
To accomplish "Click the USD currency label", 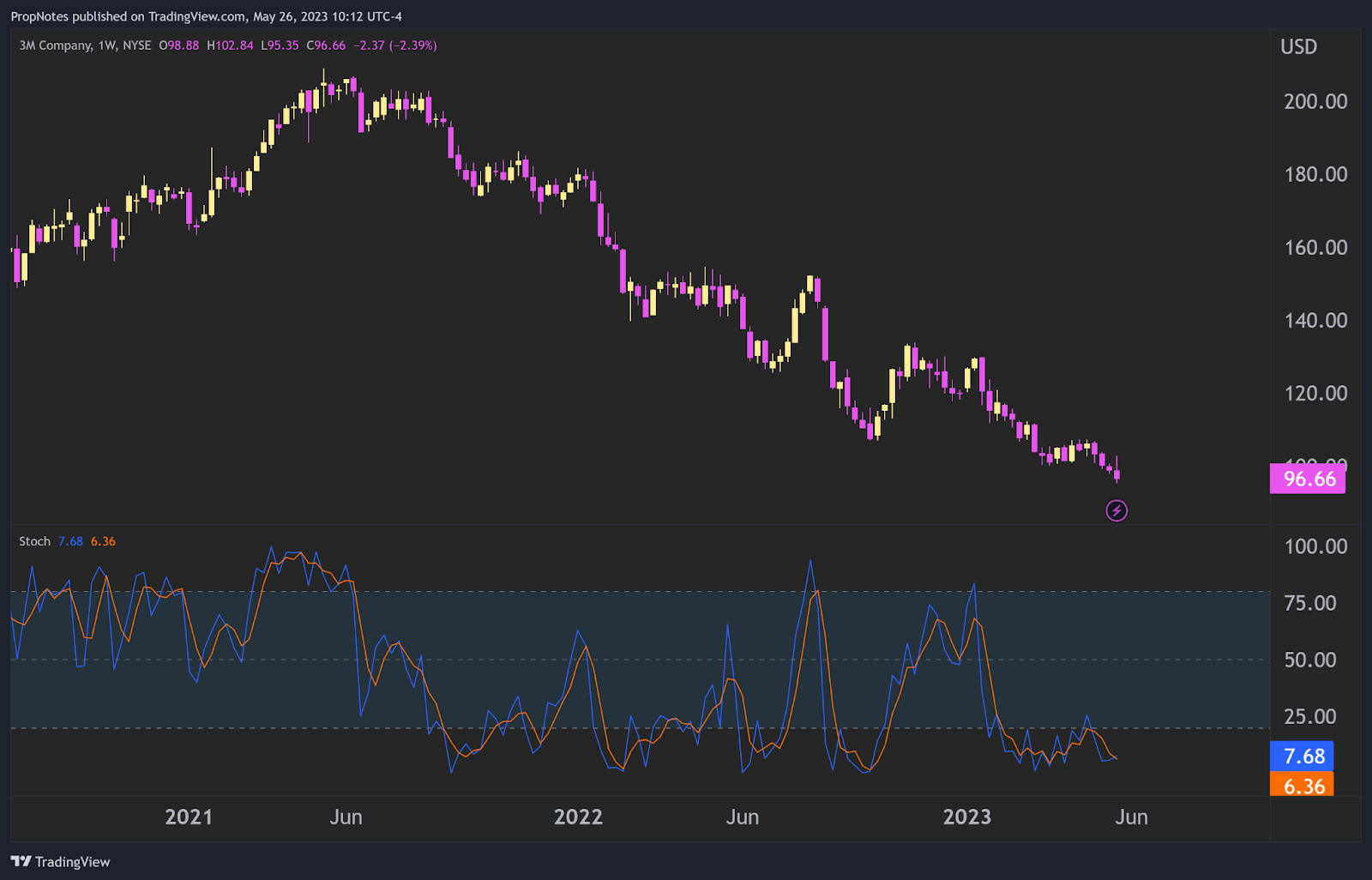I will [1298, 47].
